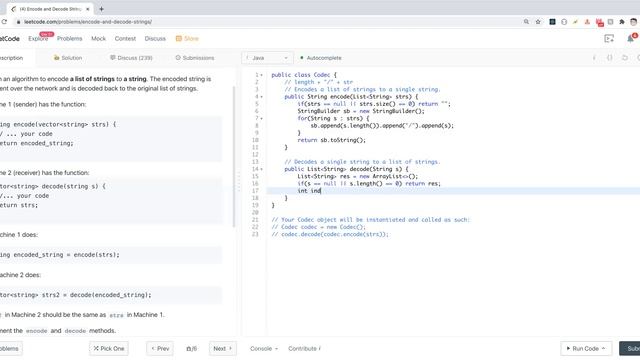The image size is (640, 360).
Task: Open the Contest page
Action: 125,39
